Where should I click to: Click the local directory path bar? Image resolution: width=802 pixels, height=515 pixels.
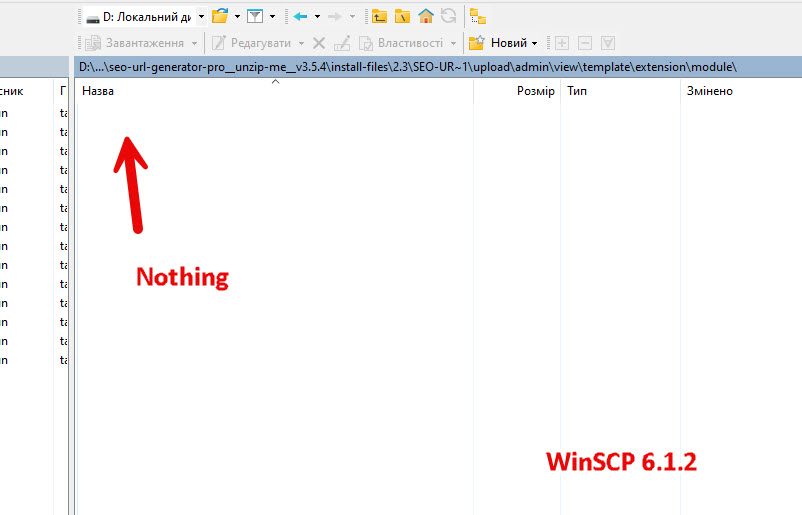pyautogui.click(x=408, y=67)
